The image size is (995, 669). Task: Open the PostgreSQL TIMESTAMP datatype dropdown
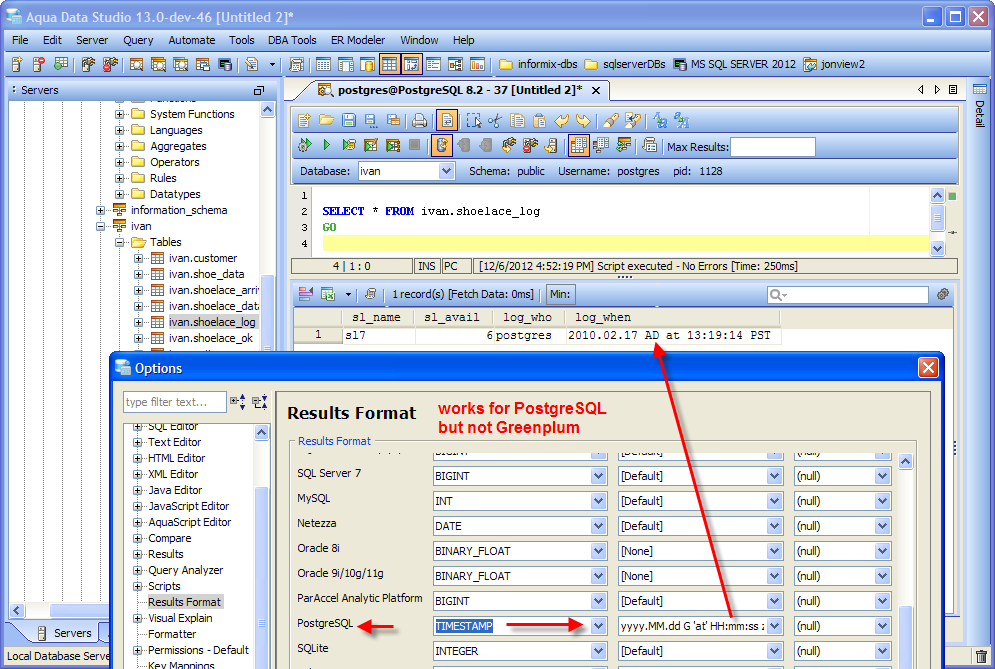(x=598, y=626)
